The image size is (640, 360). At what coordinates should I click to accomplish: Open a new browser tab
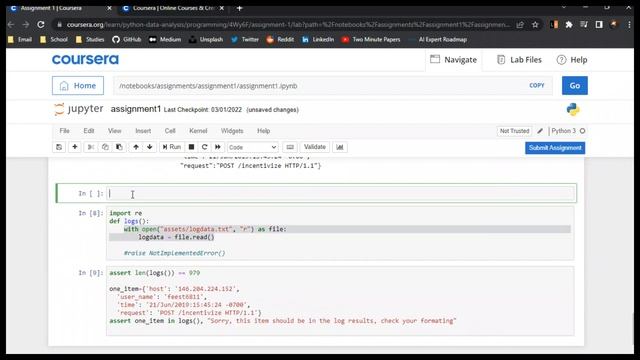tap(240, 8)
